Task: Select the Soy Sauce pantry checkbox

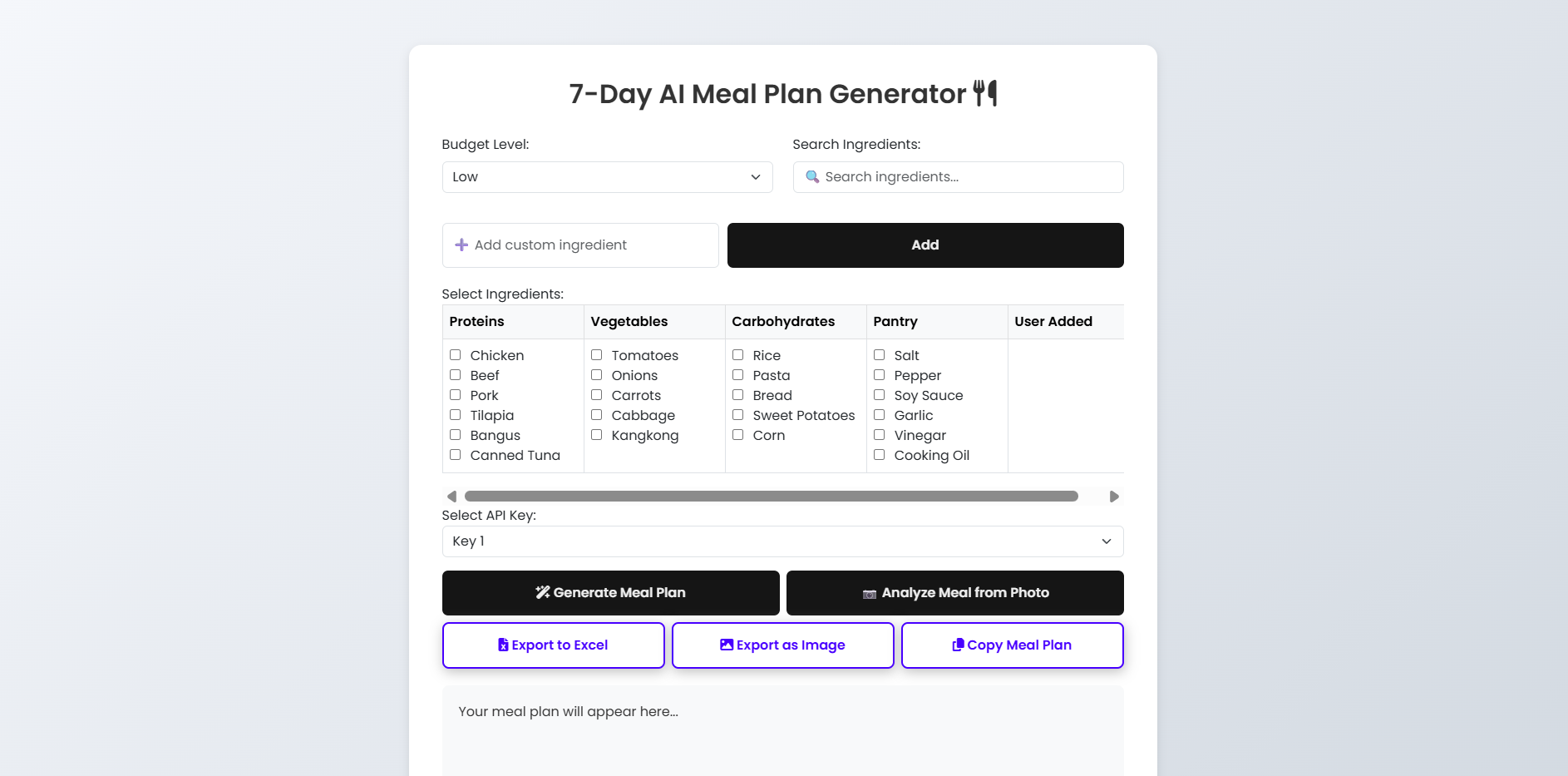Action: click(x=880, y=395)
